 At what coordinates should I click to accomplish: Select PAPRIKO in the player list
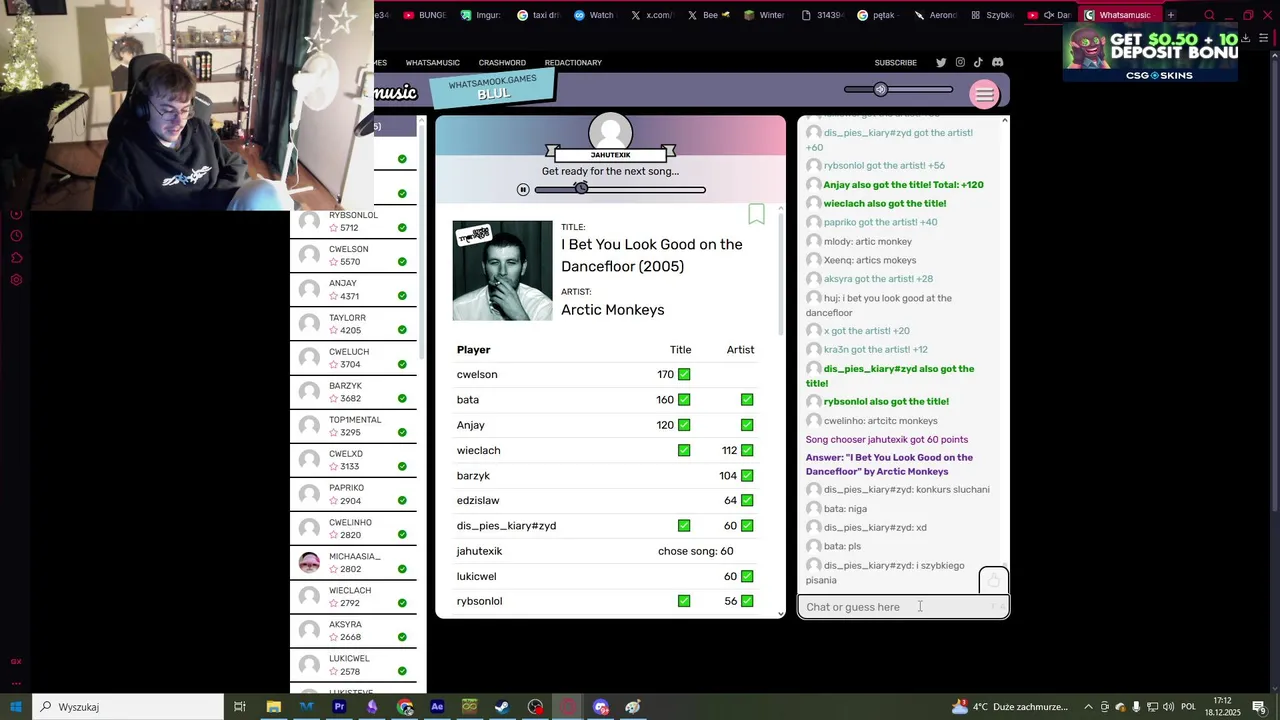coord(353,494)
